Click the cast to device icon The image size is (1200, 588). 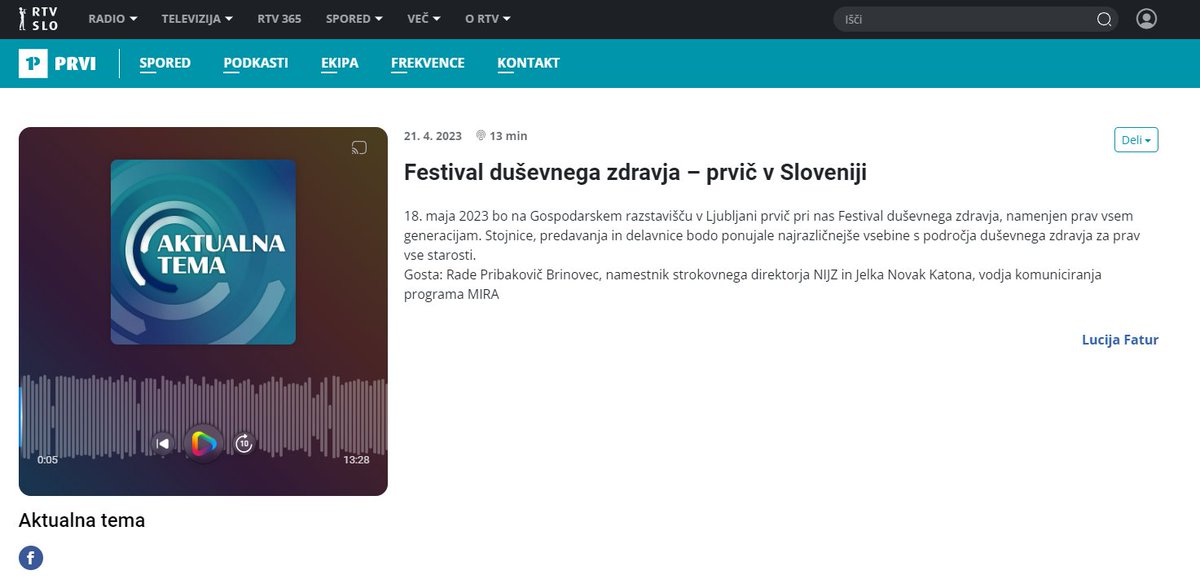coord(360,148)
